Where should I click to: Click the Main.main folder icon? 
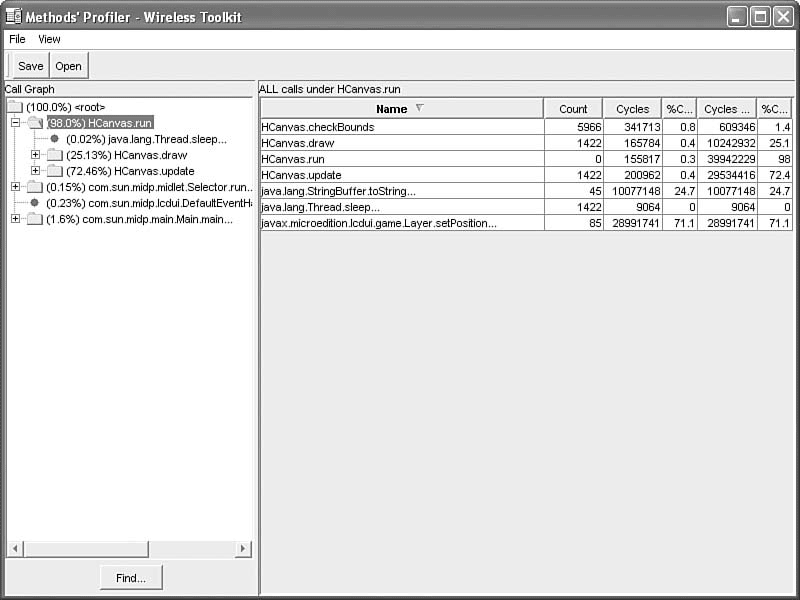coord(35,219)
